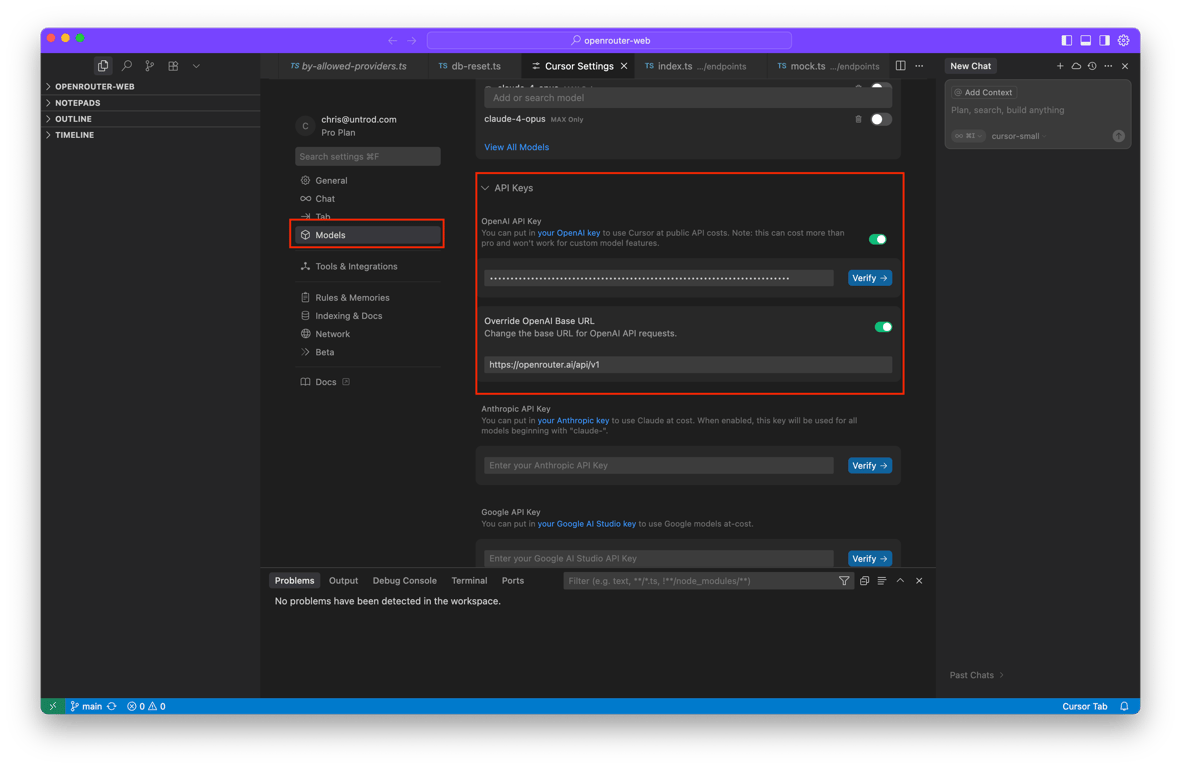Click the Anthropic API Key input field
The width and height of the screenshot is (1181, 768).
[x=658, y=465]
